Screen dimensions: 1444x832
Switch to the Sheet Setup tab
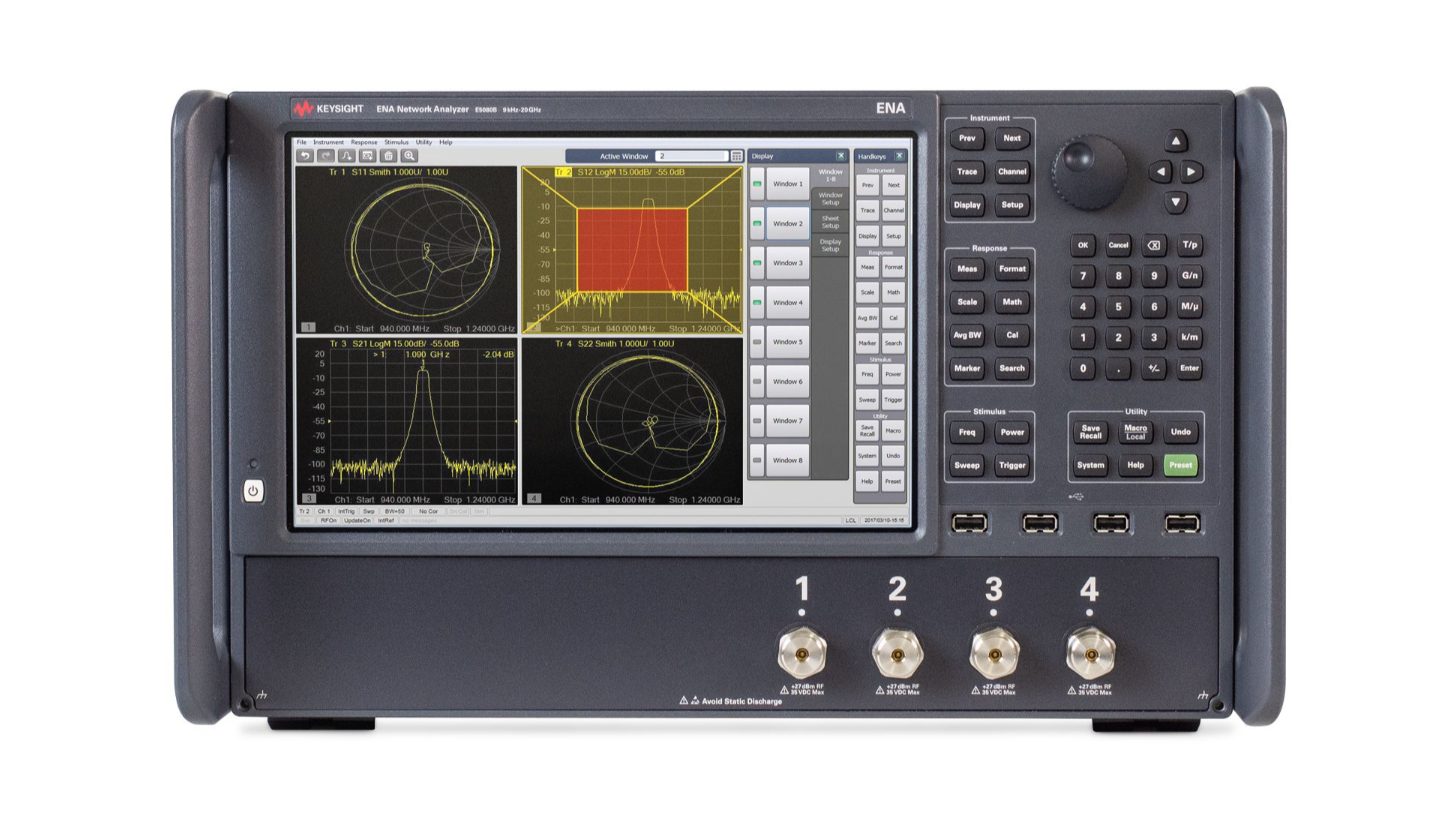[830, 221]
